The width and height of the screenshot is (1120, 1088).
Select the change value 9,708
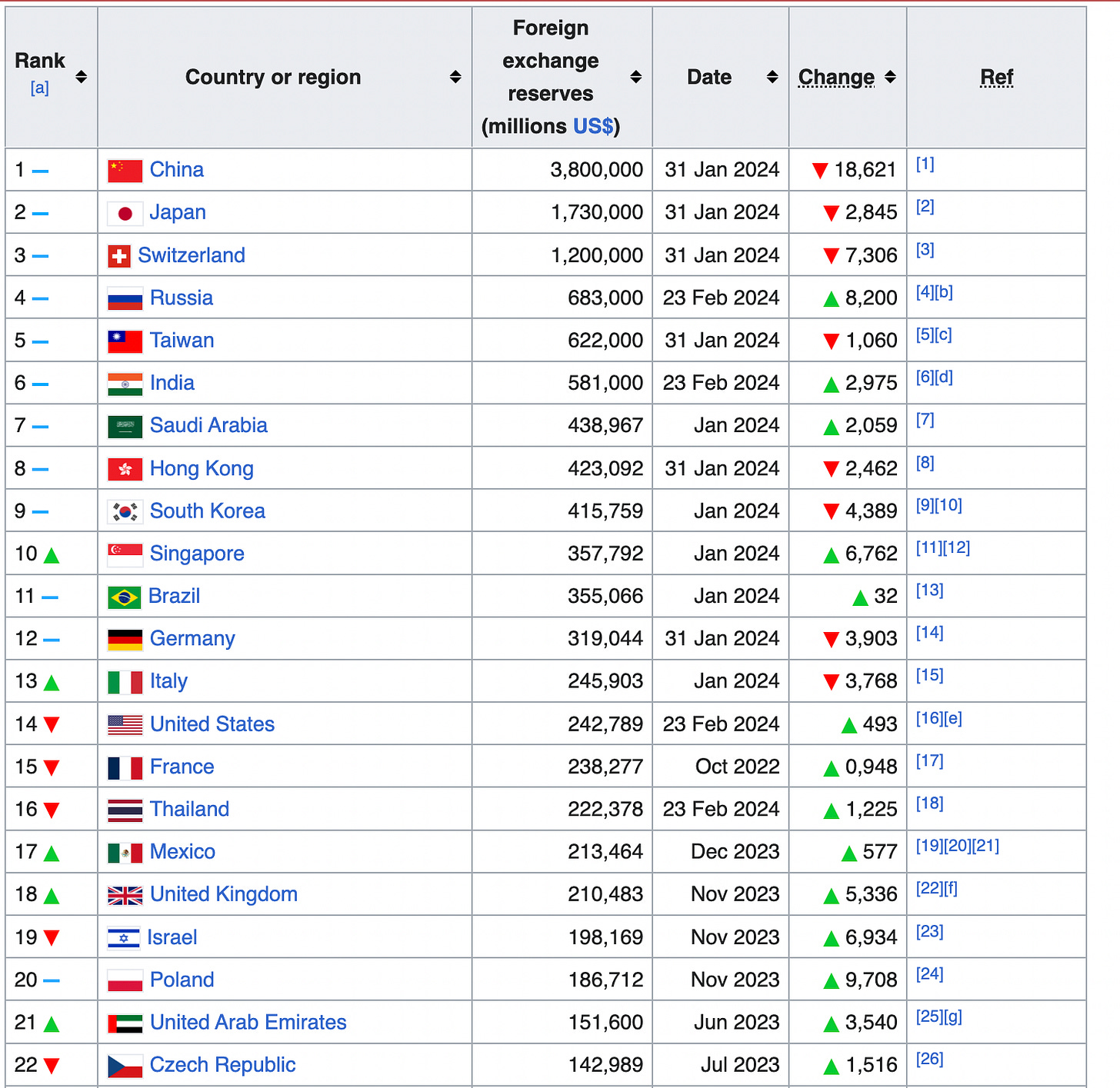coord(871,980)
